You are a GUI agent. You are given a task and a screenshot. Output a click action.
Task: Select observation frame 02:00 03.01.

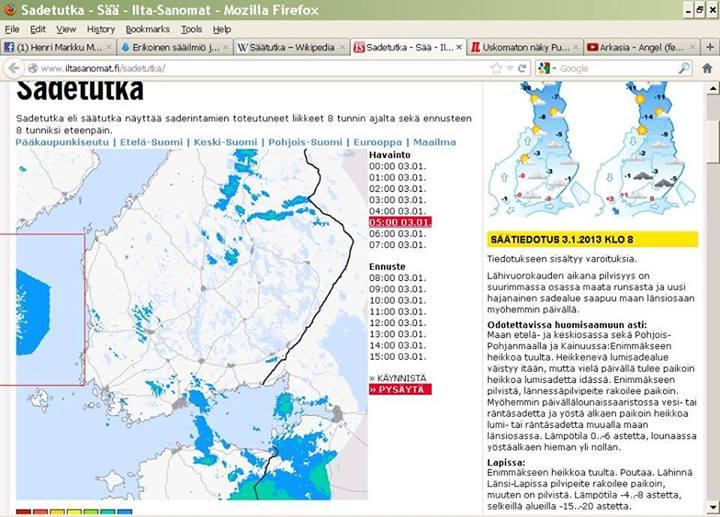click(398, 189)
